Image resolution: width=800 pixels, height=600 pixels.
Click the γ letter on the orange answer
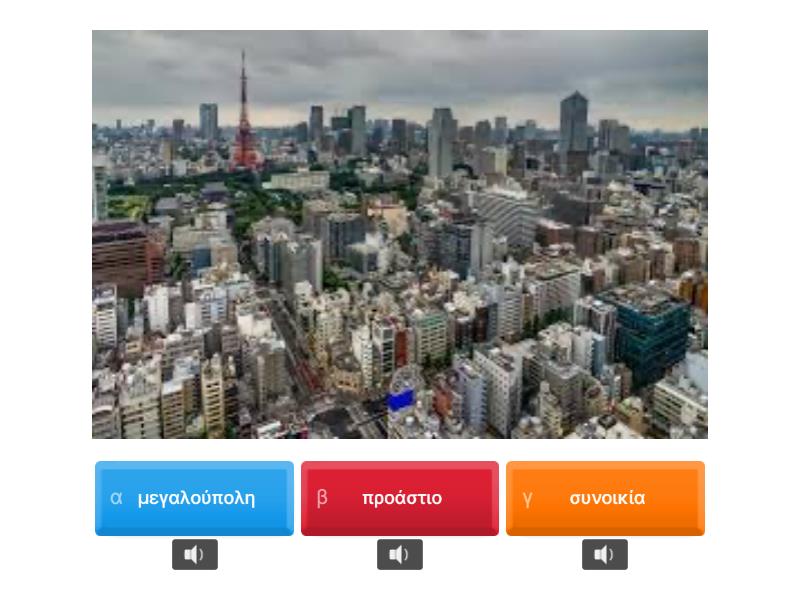point(528,499)
